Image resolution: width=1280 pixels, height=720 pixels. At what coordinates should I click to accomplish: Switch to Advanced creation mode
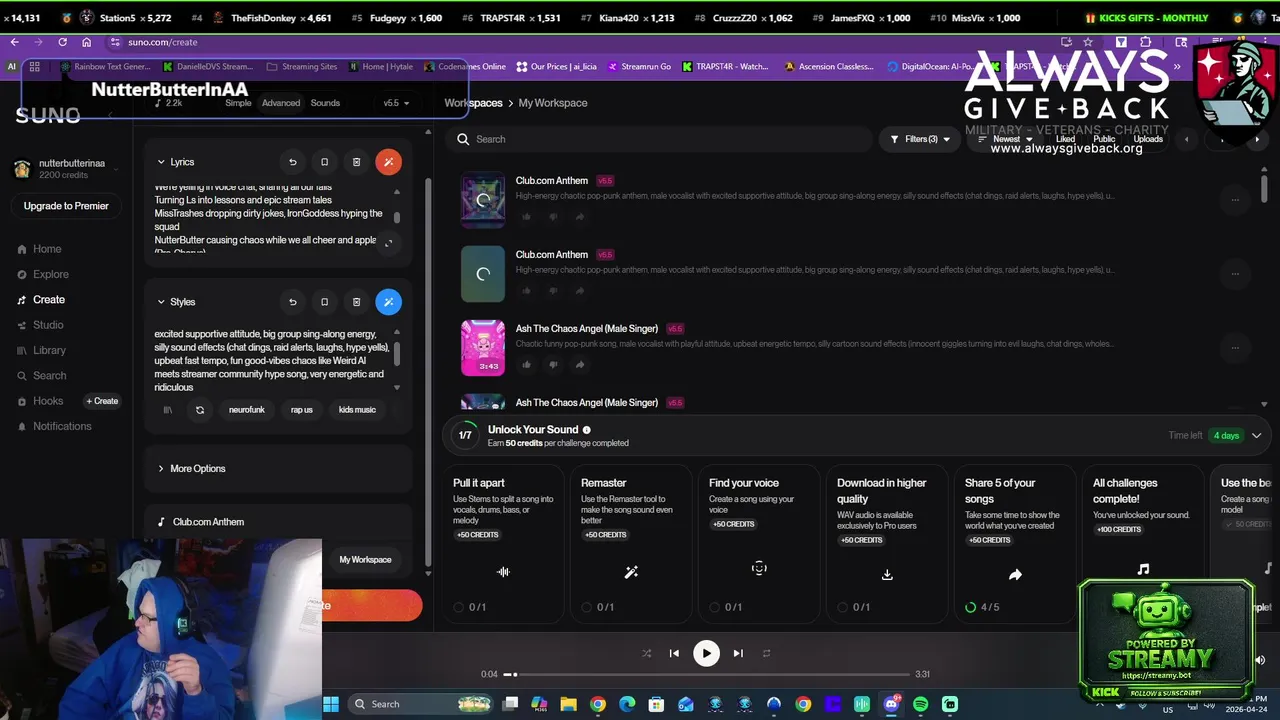(281, 103)
